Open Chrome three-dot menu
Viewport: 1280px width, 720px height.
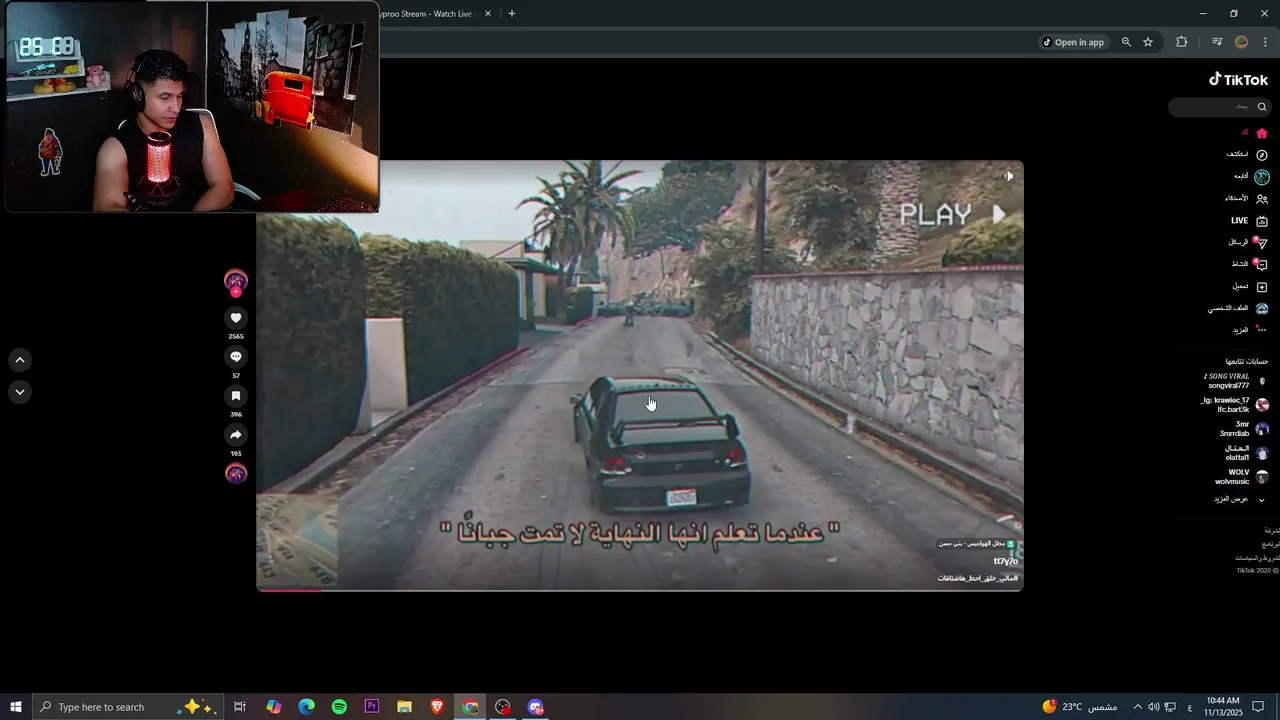[x=1266, y=42]
